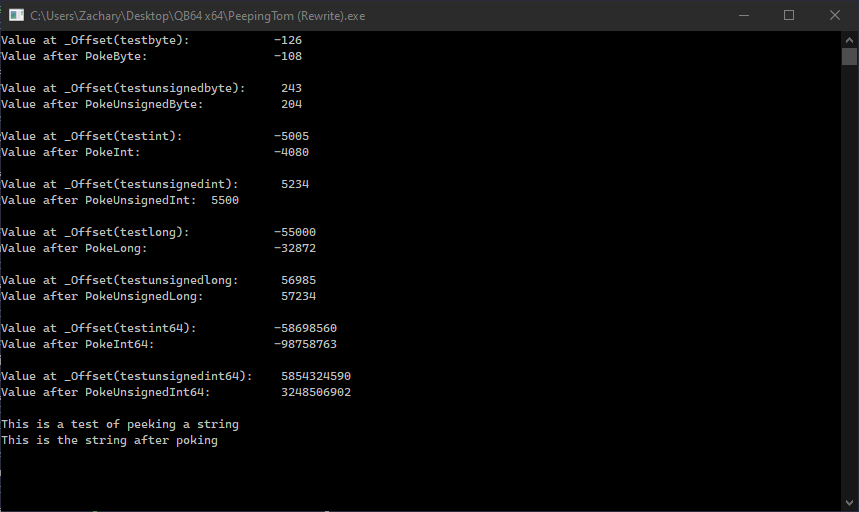Click the console app icon in title bar
The image size is (859, 512).
17,15
